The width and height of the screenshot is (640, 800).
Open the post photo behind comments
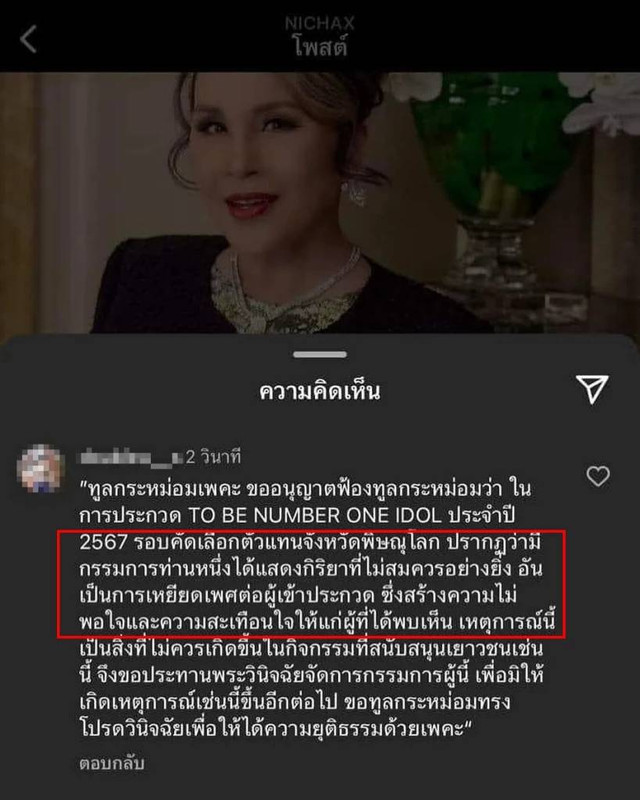pyautogui.click(x=320, y=203)
